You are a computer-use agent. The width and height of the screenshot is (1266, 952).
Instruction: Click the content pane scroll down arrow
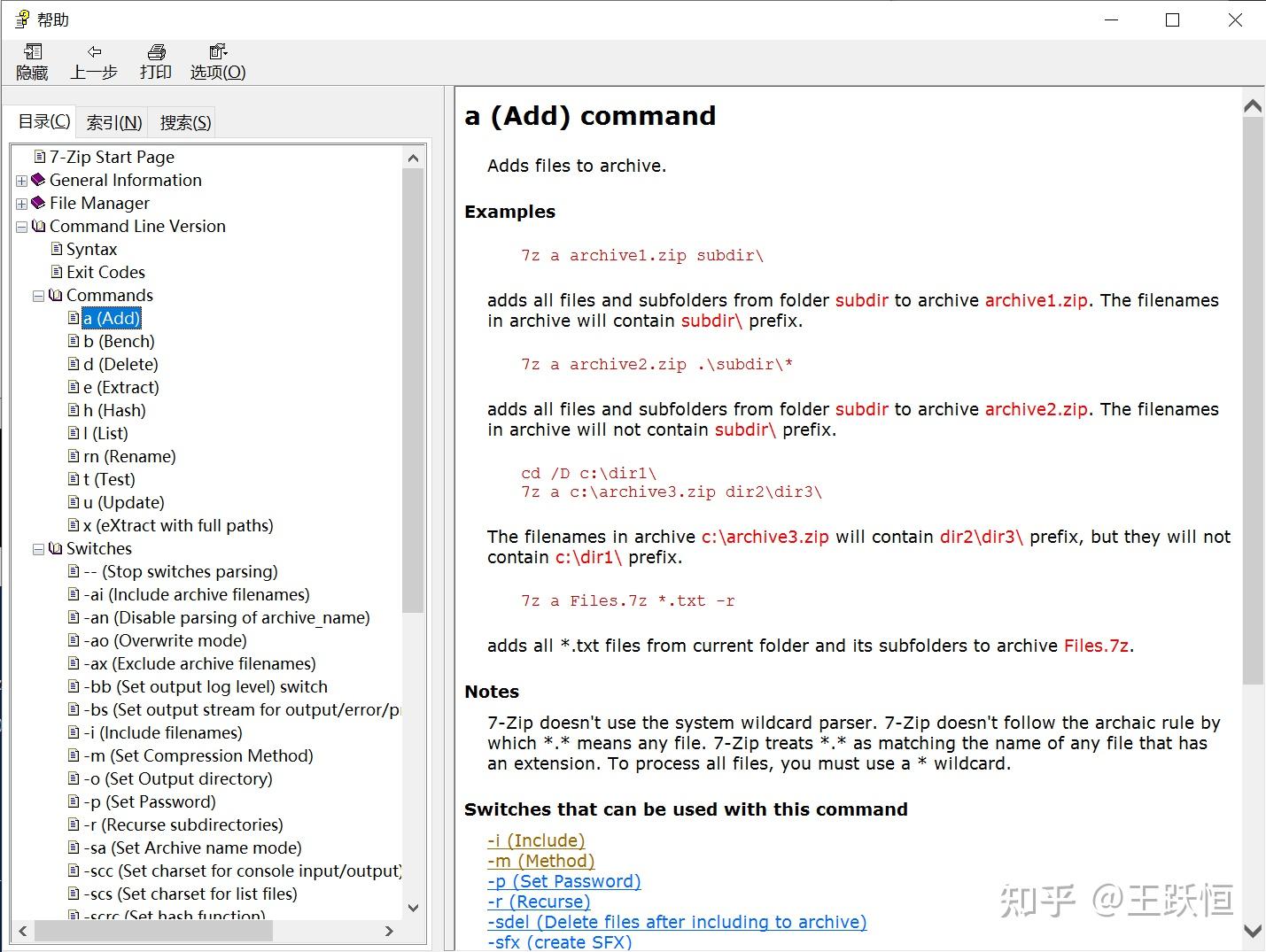point(1253,931)
